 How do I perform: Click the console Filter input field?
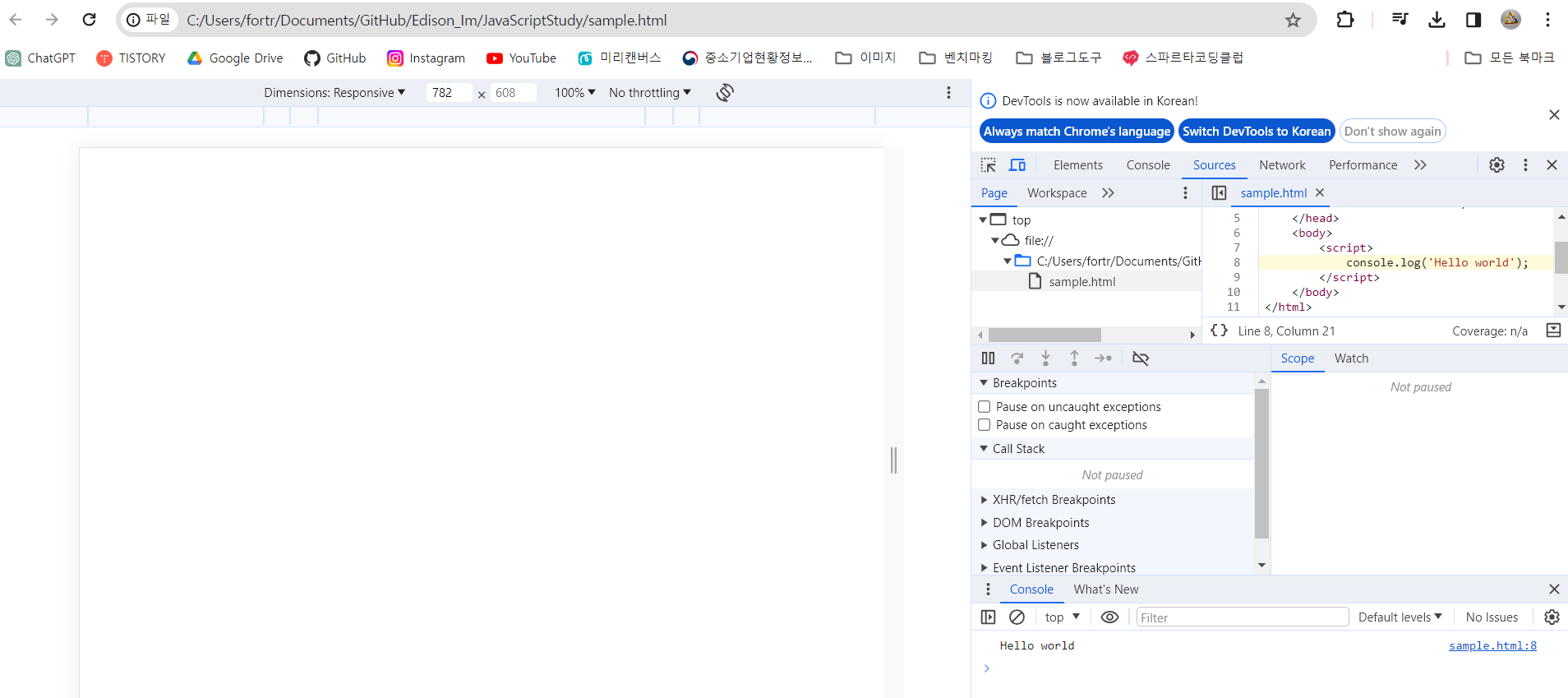coord(1242,617)
